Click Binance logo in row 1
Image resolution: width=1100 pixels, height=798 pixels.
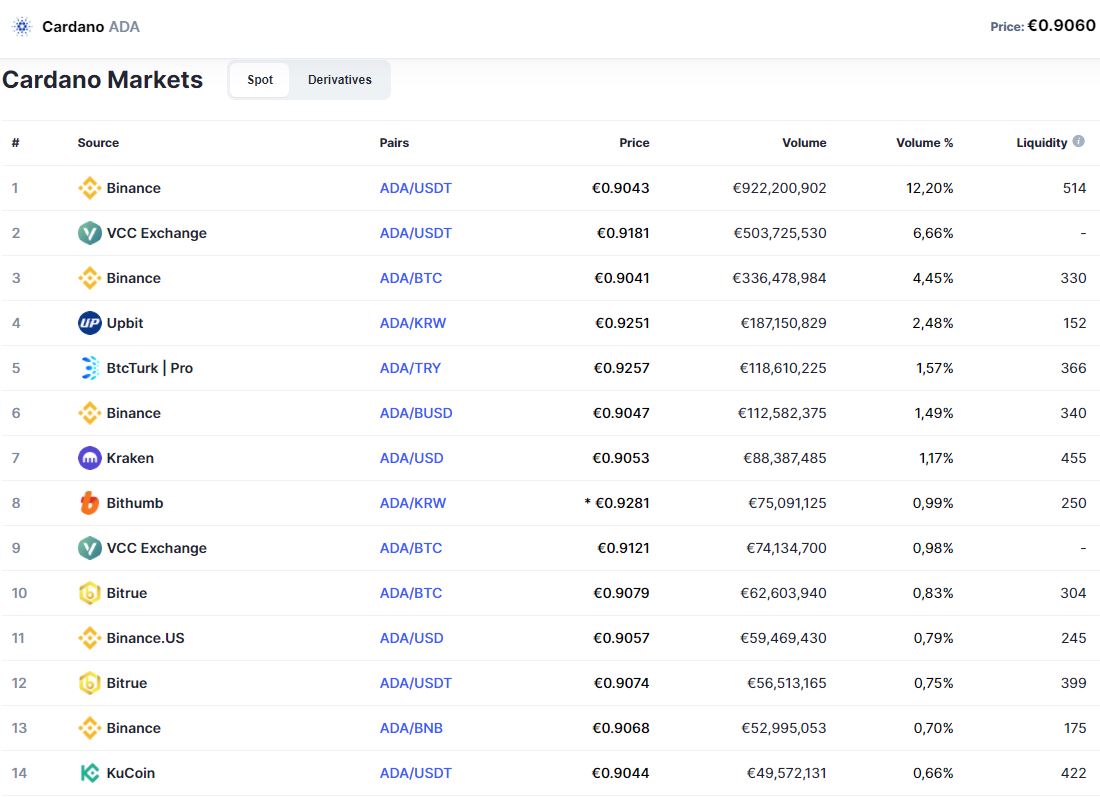90,188
